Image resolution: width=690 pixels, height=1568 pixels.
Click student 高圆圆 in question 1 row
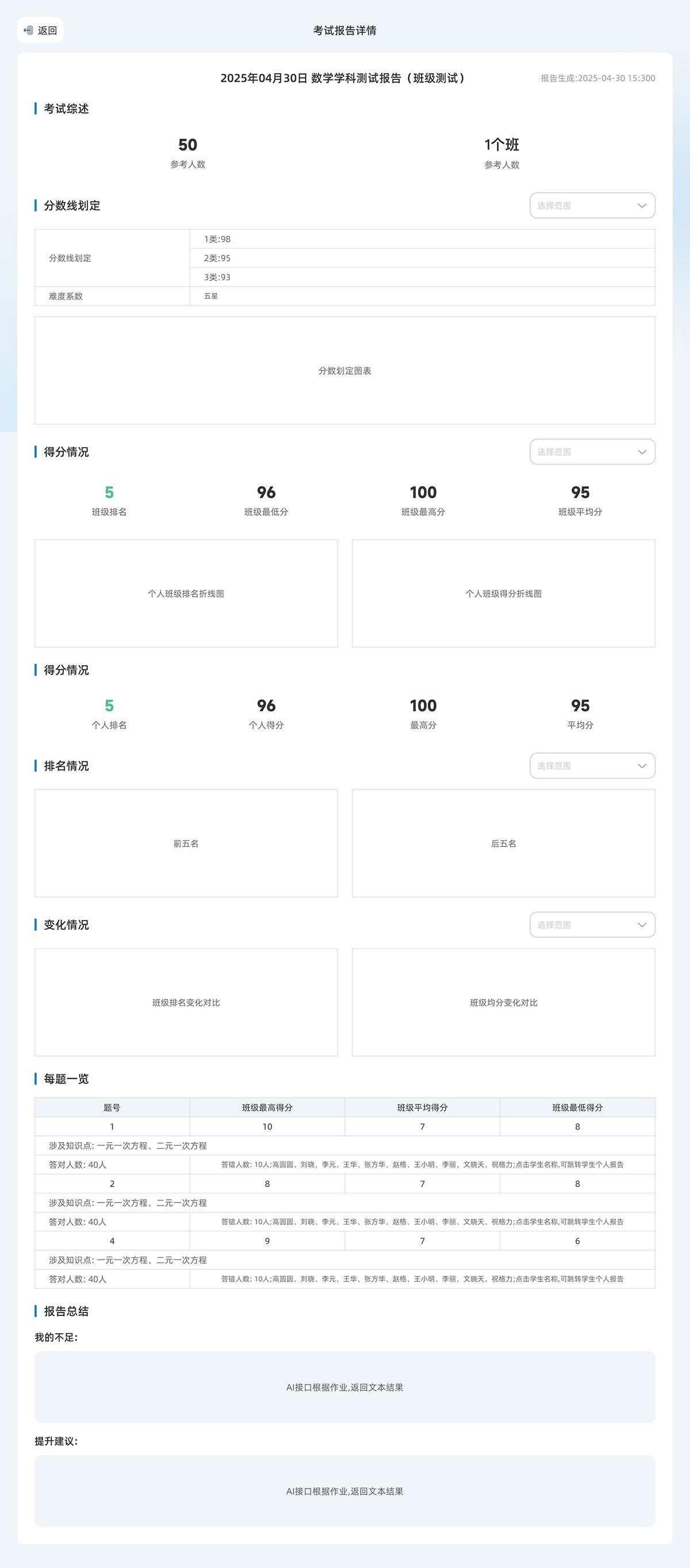click(x=283, y=1165)
